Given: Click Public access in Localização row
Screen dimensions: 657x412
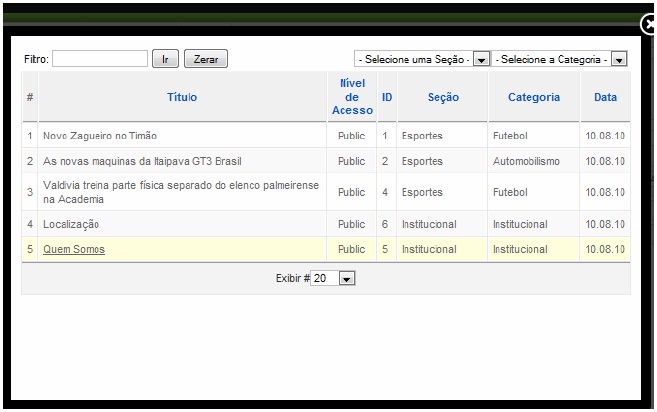Looking at the screenshot, I should (352, 224).
